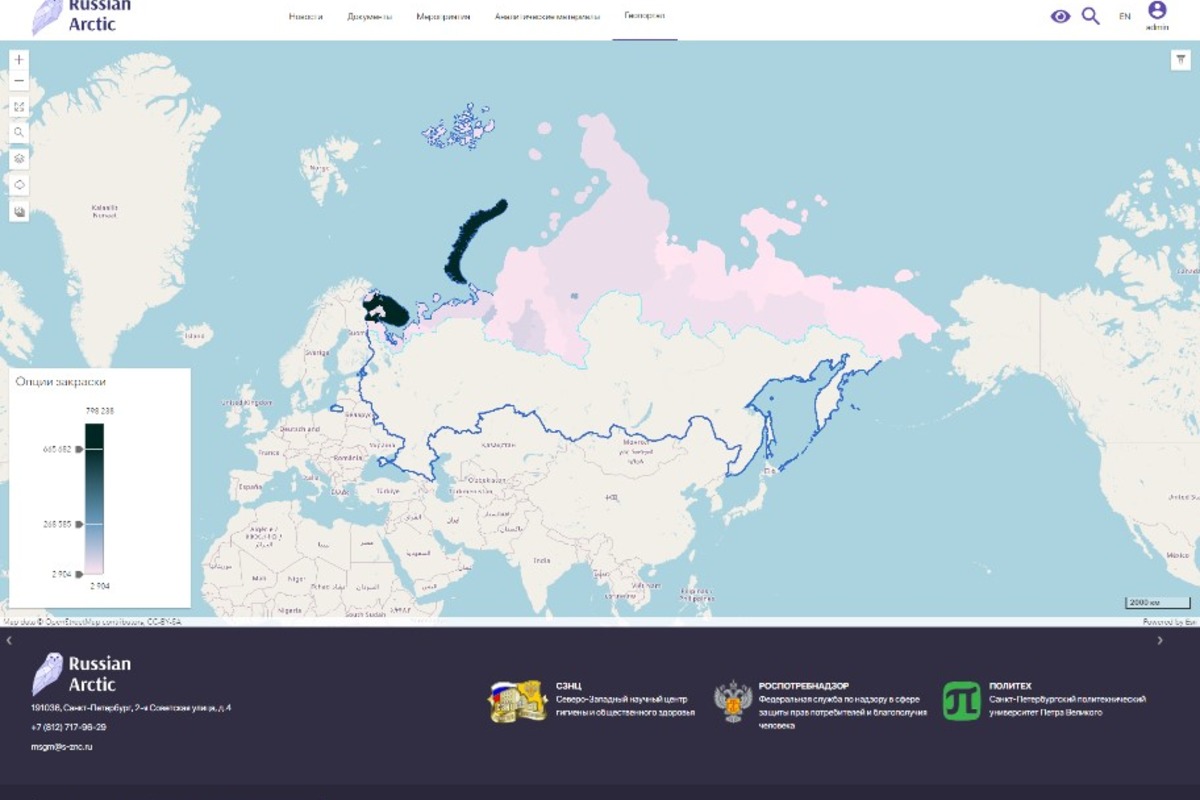The height and width of the screenshot is (800, 1200).
Task: Click the 798 288 maximum legend value
Action: pyautogui.click(x=99, y=411)
